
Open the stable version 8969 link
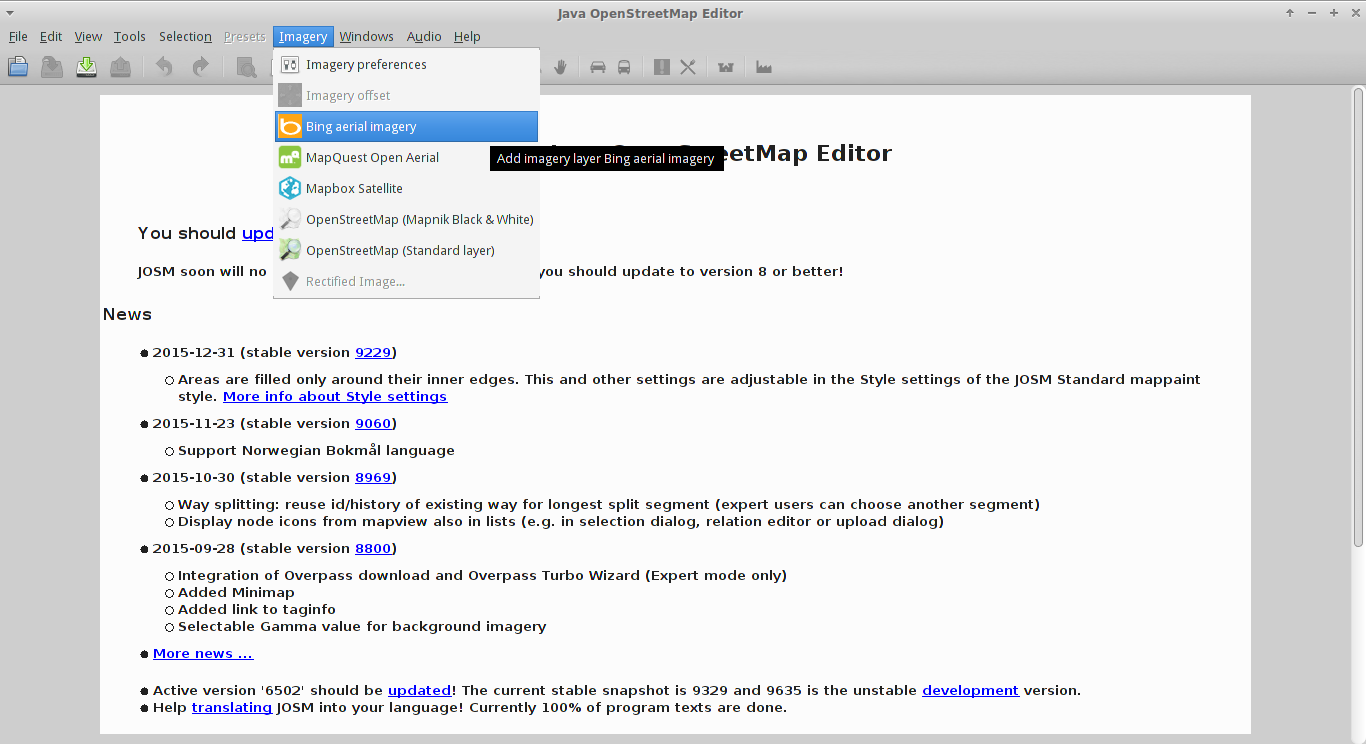[x=373, y=477]
